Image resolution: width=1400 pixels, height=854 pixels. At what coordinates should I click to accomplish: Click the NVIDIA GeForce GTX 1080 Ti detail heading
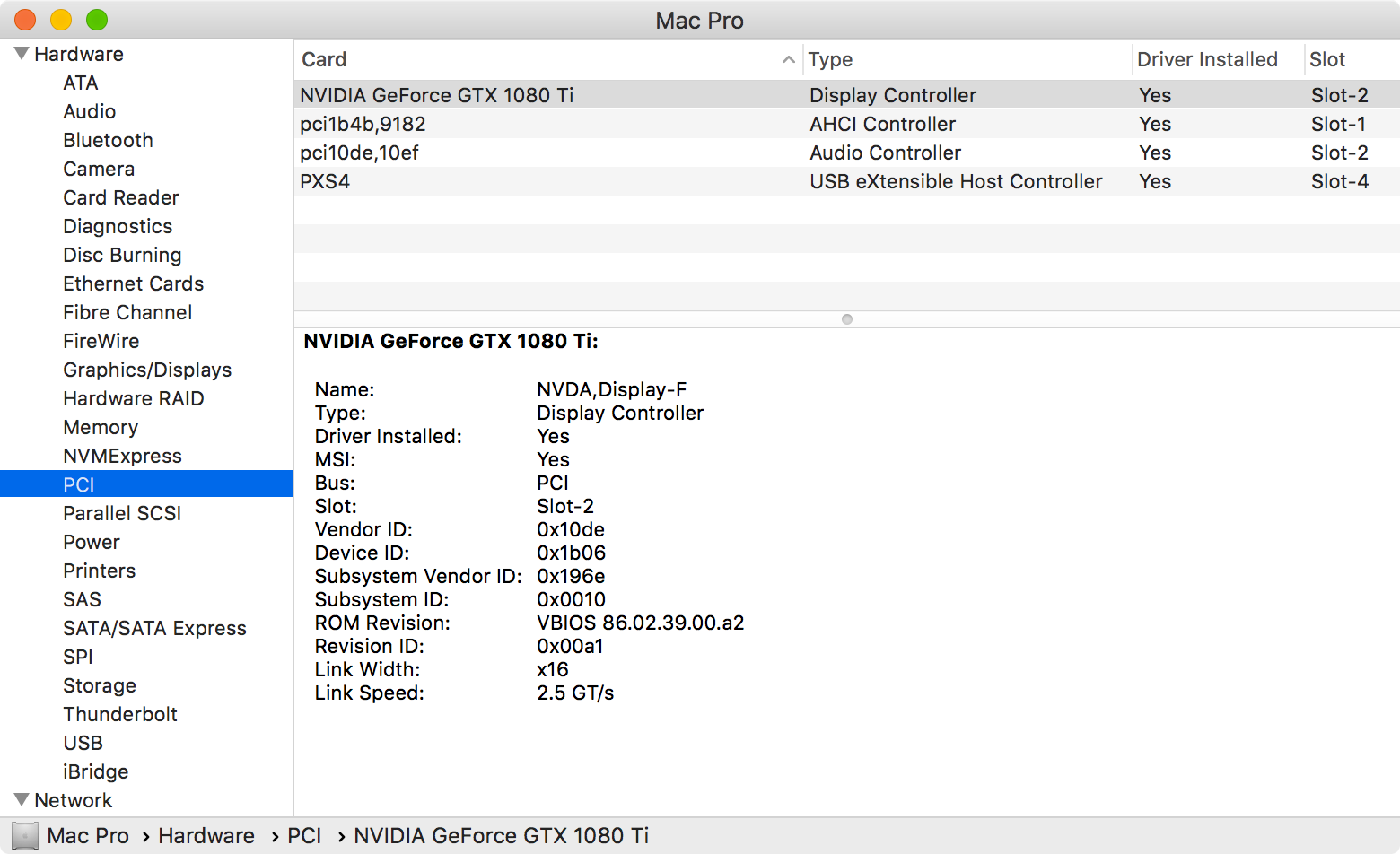pyautogui.click(x=451, y=341)
